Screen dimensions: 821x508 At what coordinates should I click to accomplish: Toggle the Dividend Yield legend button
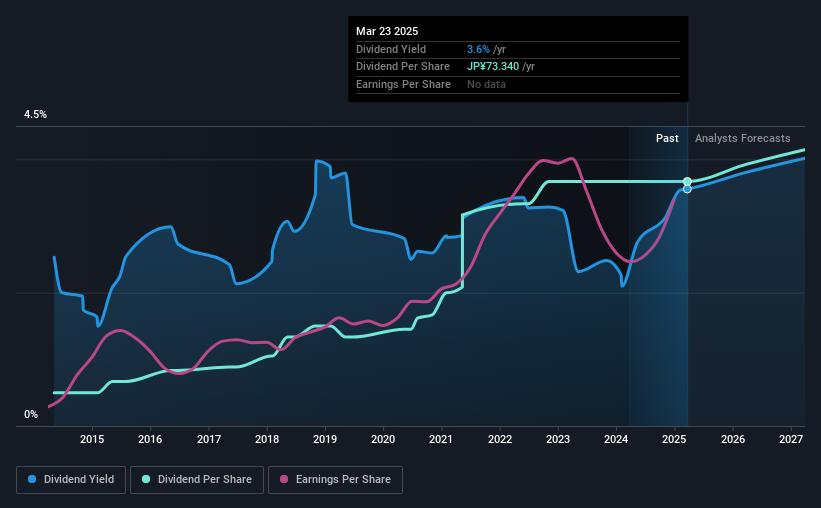pyautogui.click(x=71, y=480)
